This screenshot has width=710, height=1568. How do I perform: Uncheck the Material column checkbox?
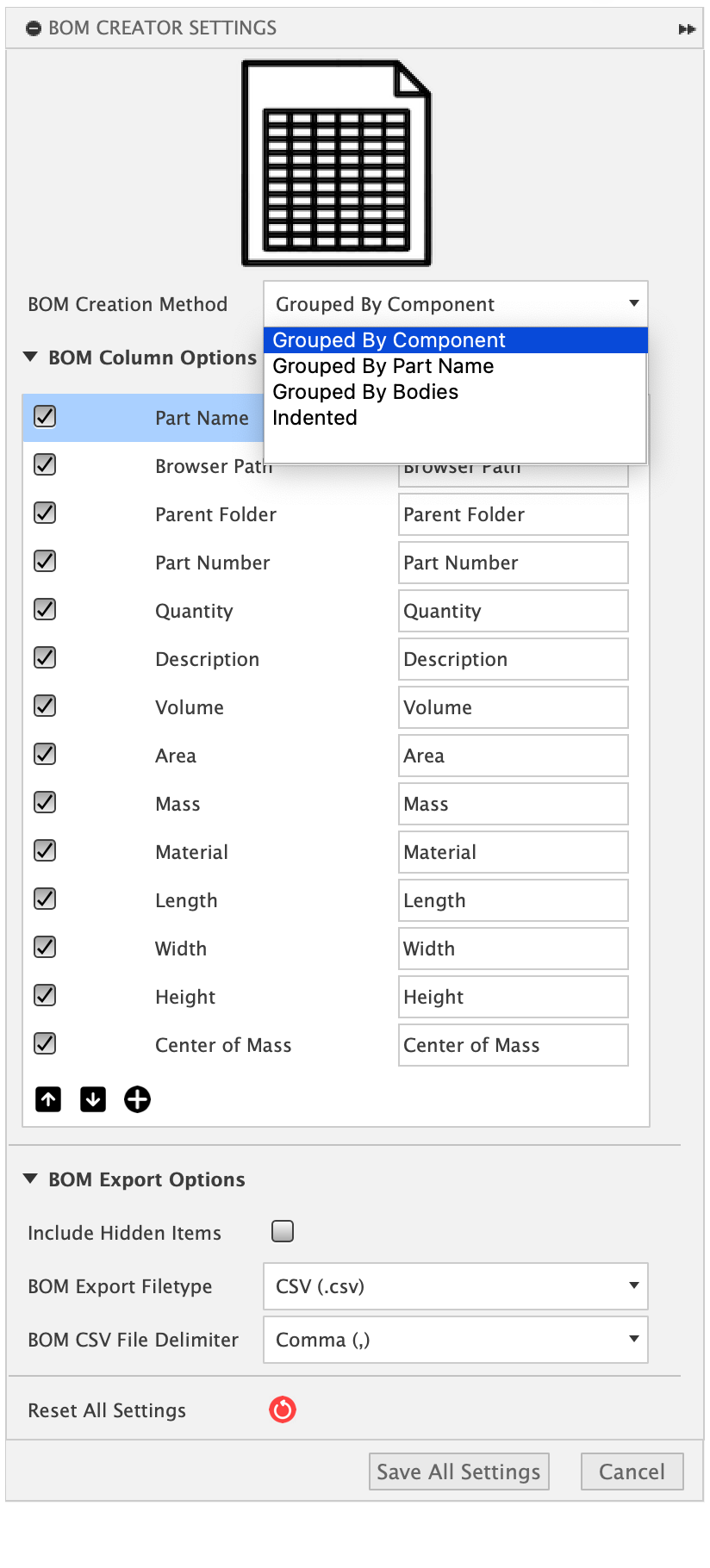point(45,851)
